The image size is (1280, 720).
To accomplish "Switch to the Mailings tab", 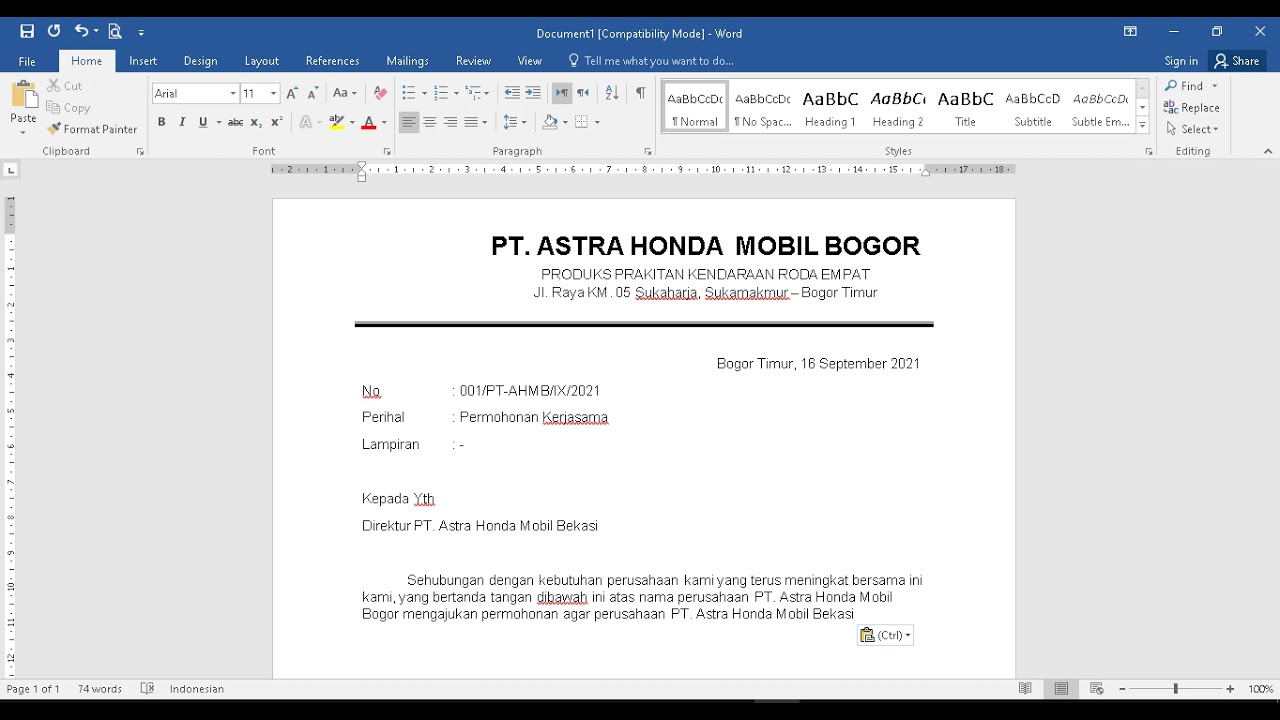I will pyautogui.click(x=407, y=61).
